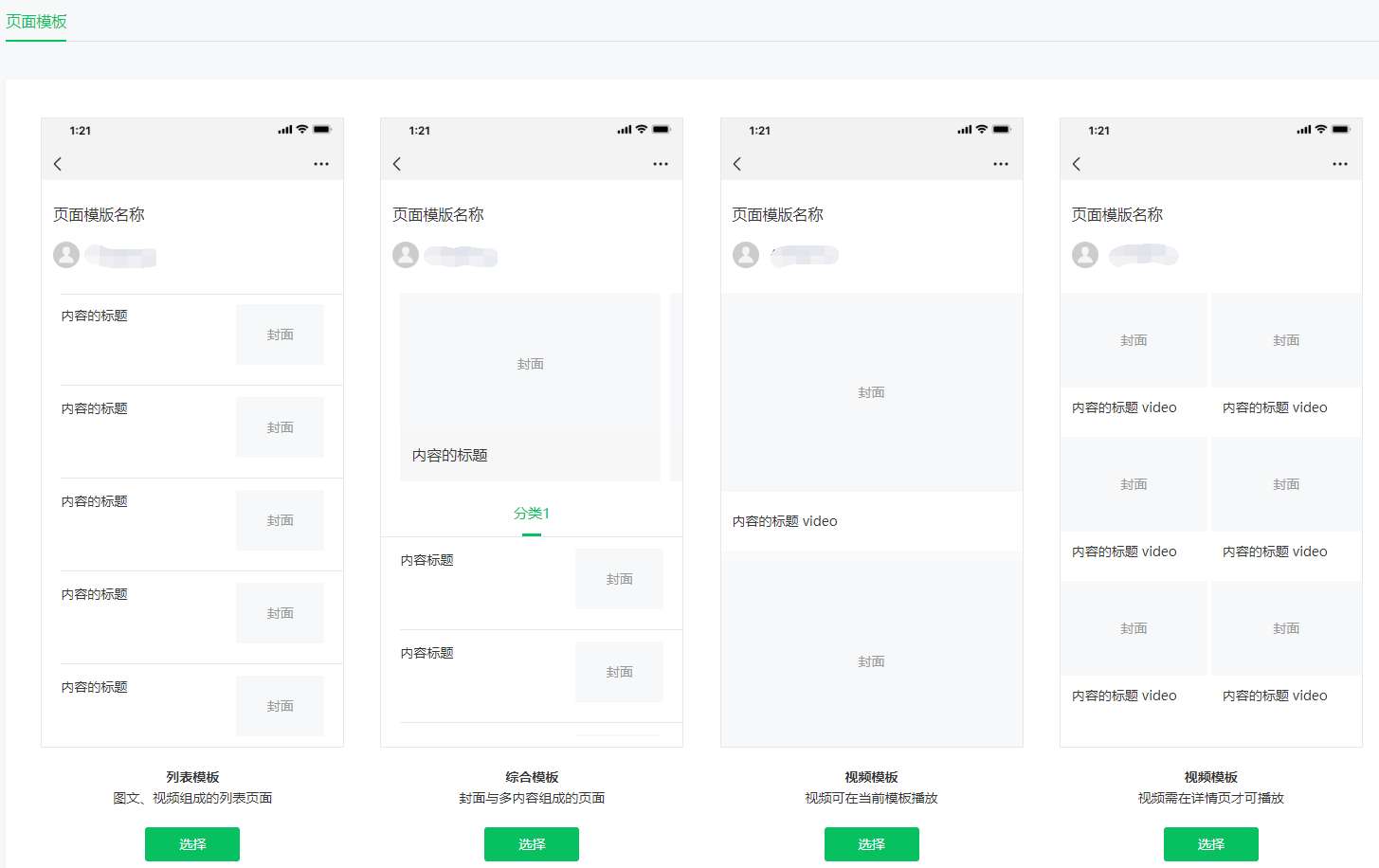Viewport: 1379px width, 868px height.
Task: Click battery icon in 列表模板 status bar
Action: tap(322, 129)
